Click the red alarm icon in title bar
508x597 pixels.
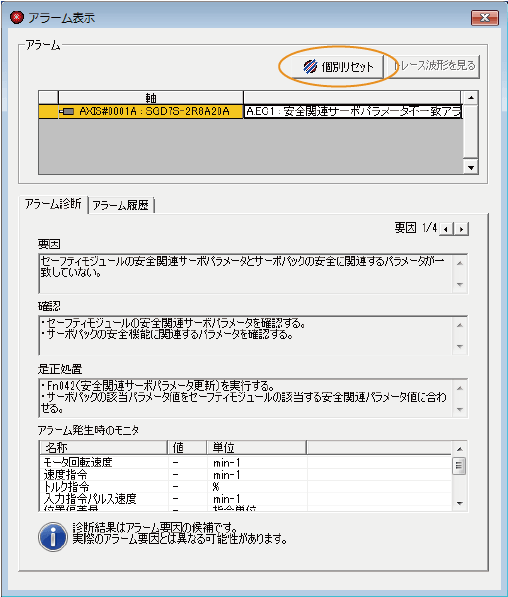point(17,17)
